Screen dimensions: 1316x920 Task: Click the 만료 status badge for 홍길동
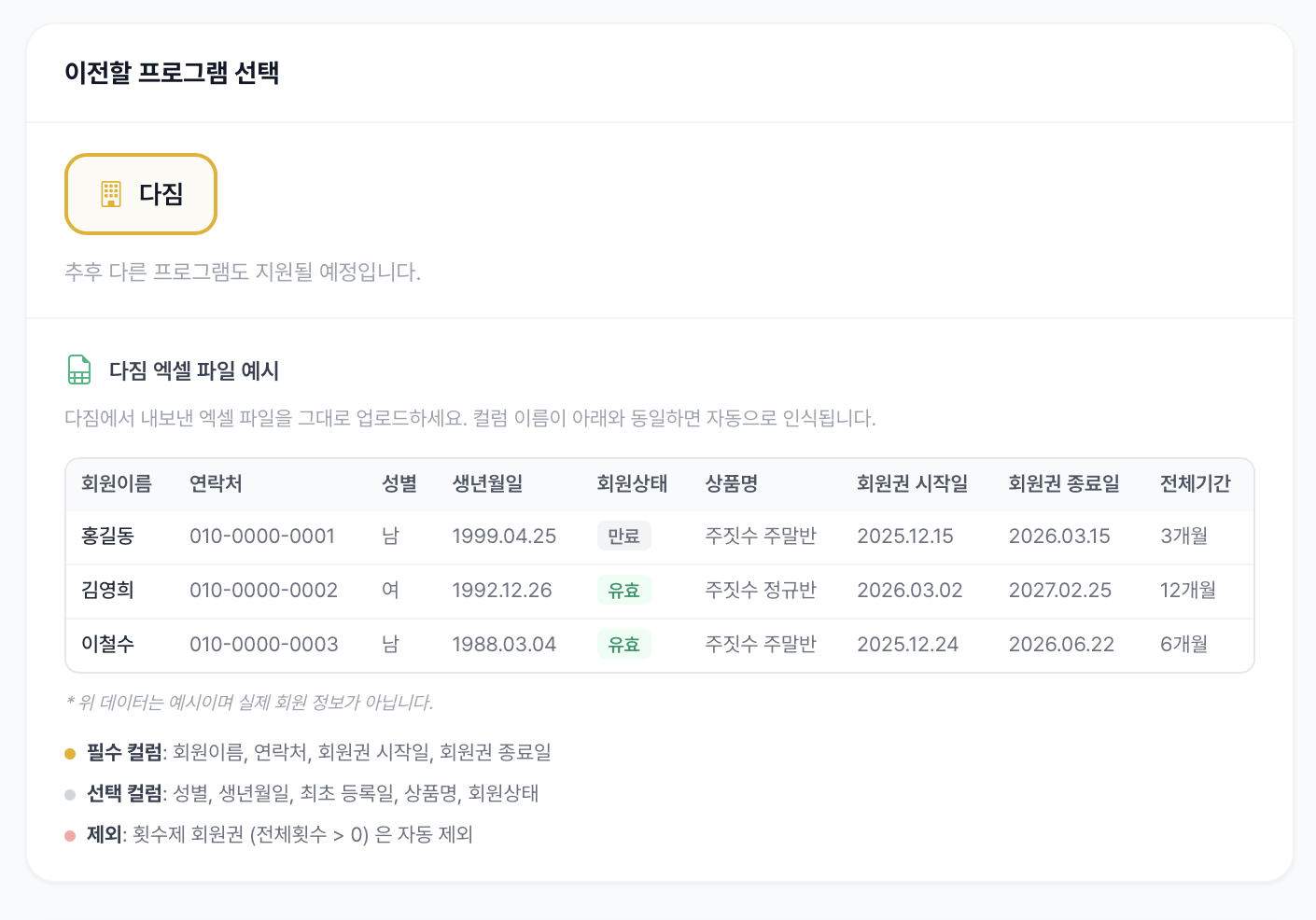click(x=623, y=536)
